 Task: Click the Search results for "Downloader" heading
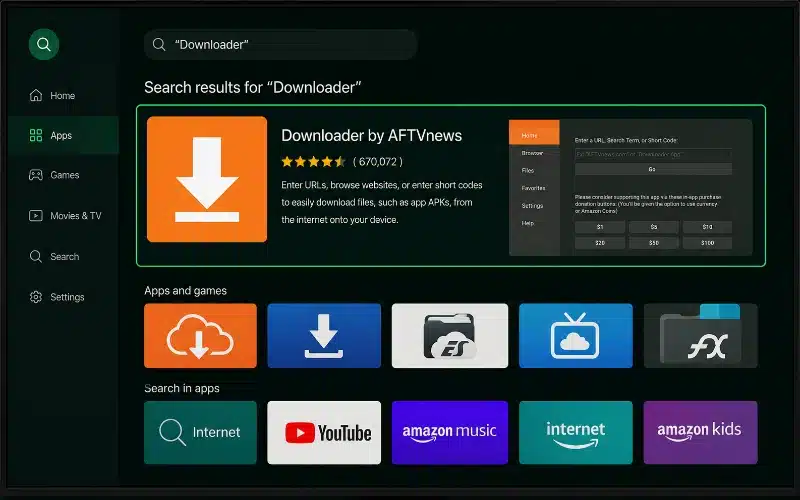253,88
